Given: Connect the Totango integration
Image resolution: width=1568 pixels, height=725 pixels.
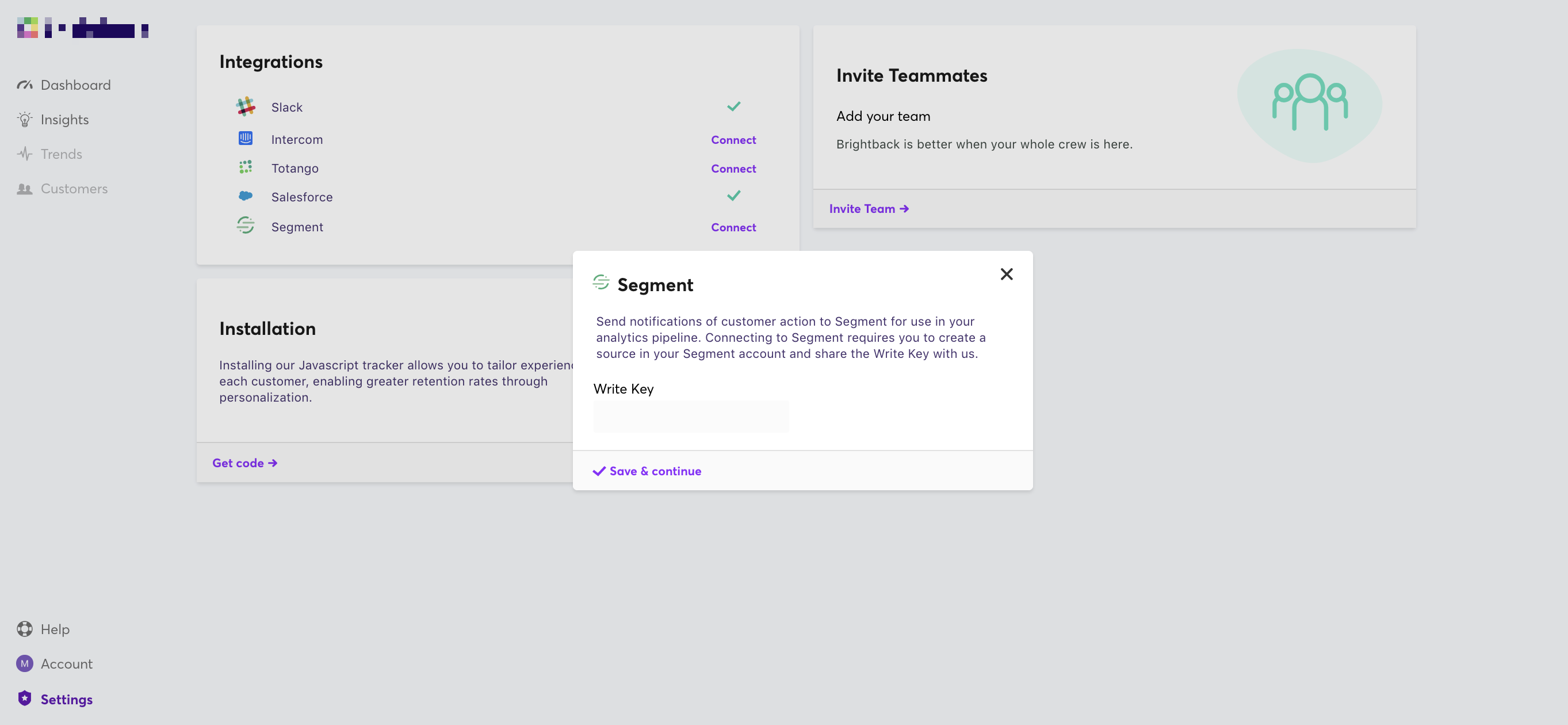Looking at the screenshot, I should coord(733,169).
